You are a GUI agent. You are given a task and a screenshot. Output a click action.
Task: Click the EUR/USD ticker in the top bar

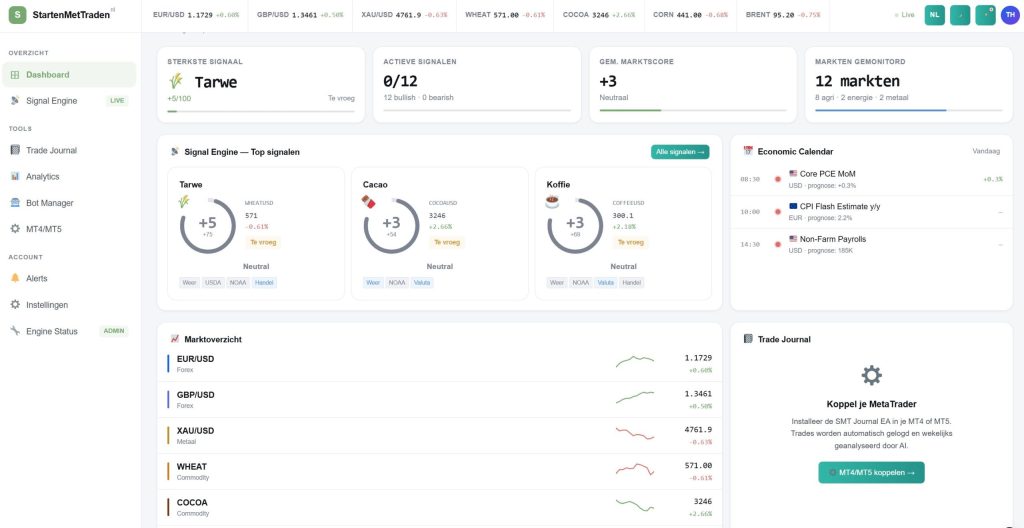pos(195,14)
